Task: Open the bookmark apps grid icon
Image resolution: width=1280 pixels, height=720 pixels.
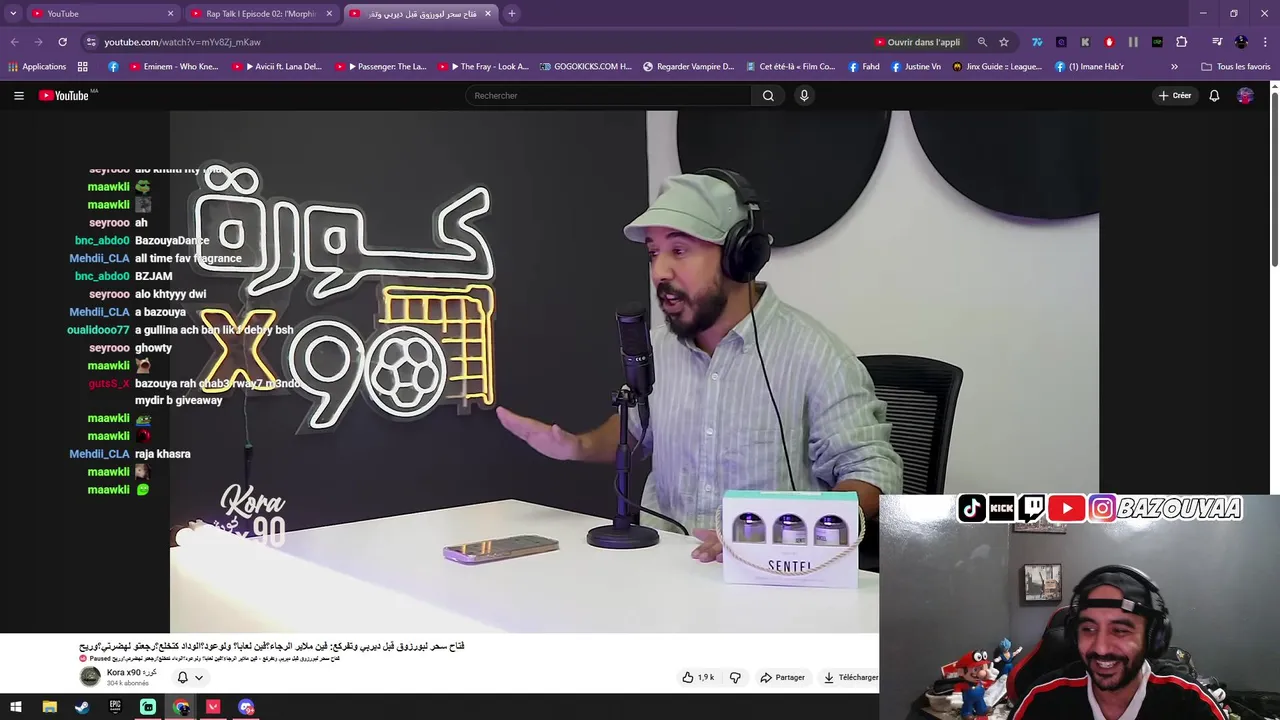Action: 83,67
